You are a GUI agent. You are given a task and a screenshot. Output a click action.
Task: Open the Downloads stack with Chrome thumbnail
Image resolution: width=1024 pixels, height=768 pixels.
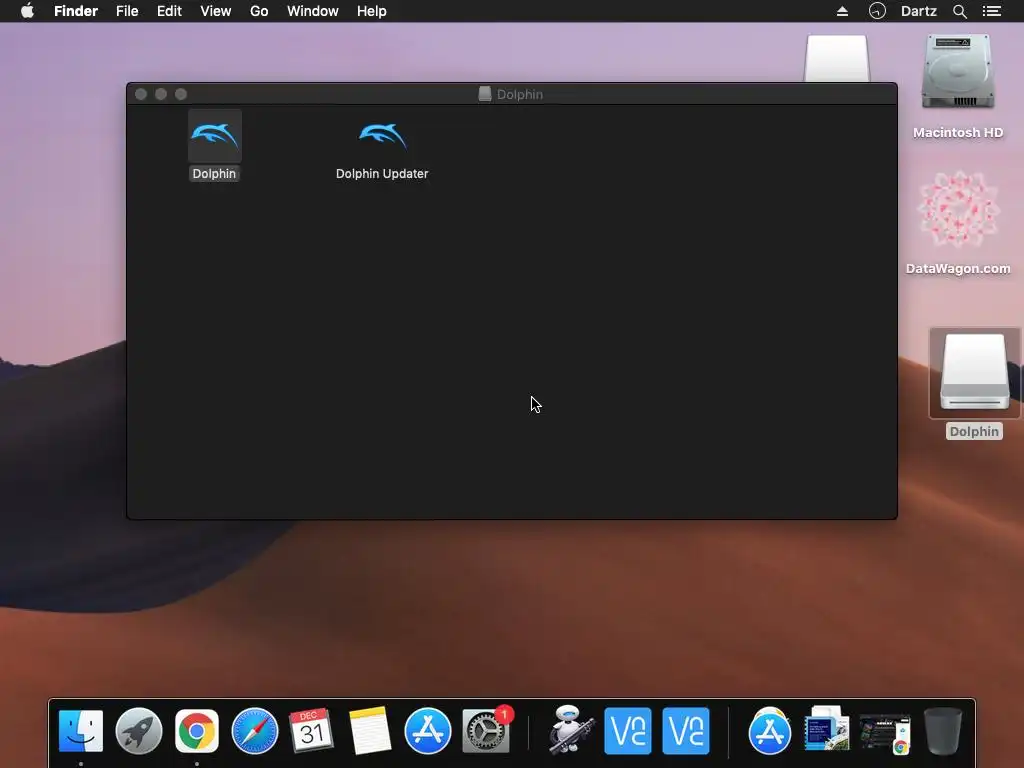[885, 733]
